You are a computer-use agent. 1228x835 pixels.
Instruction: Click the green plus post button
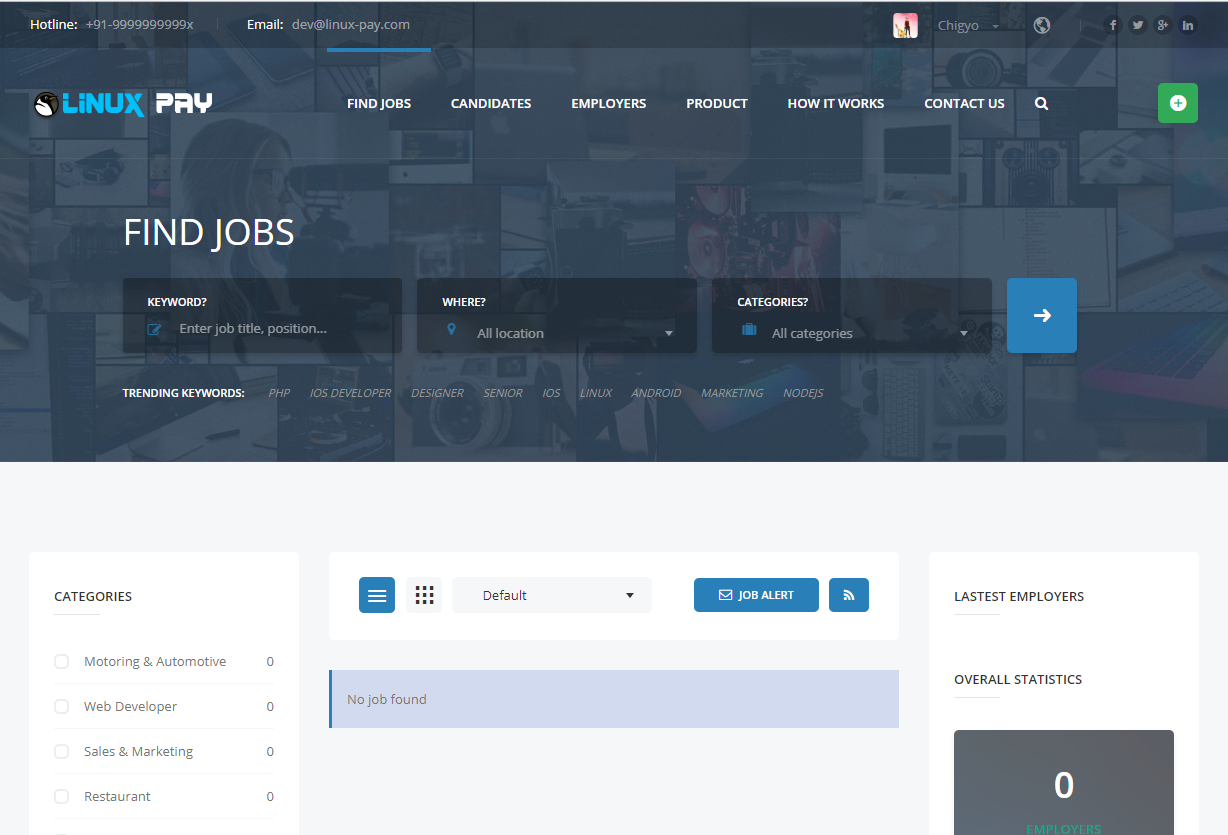click(1177, 103)
